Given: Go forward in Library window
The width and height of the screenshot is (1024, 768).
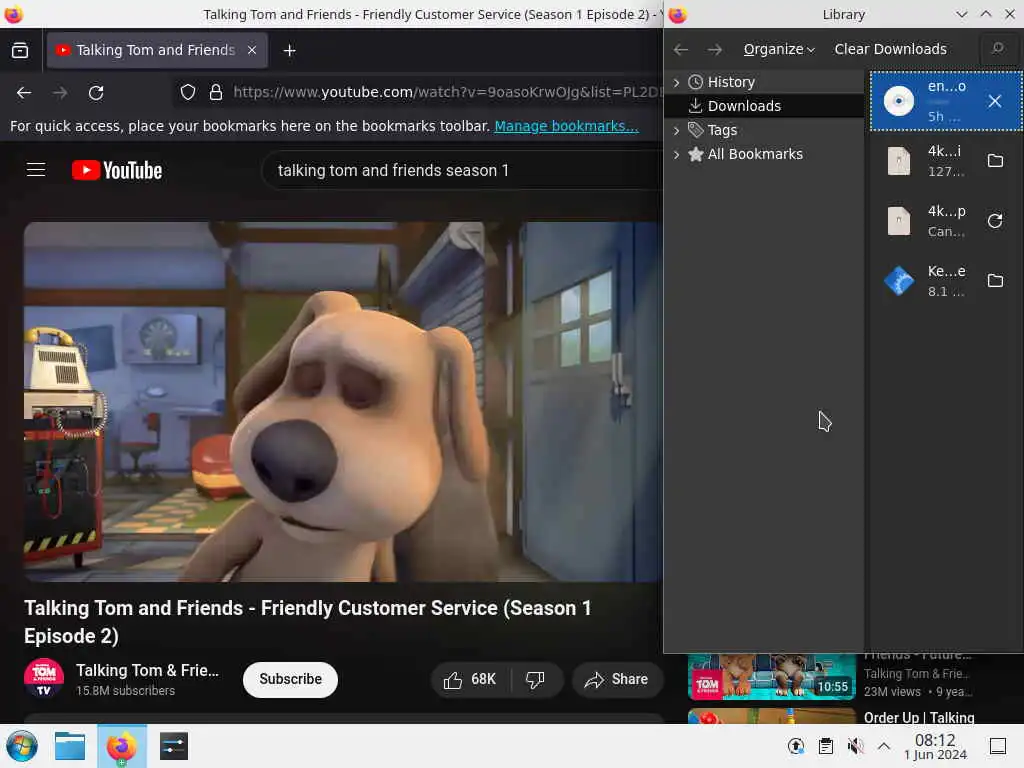Looking at the screenshot, I should click(714, 50).
